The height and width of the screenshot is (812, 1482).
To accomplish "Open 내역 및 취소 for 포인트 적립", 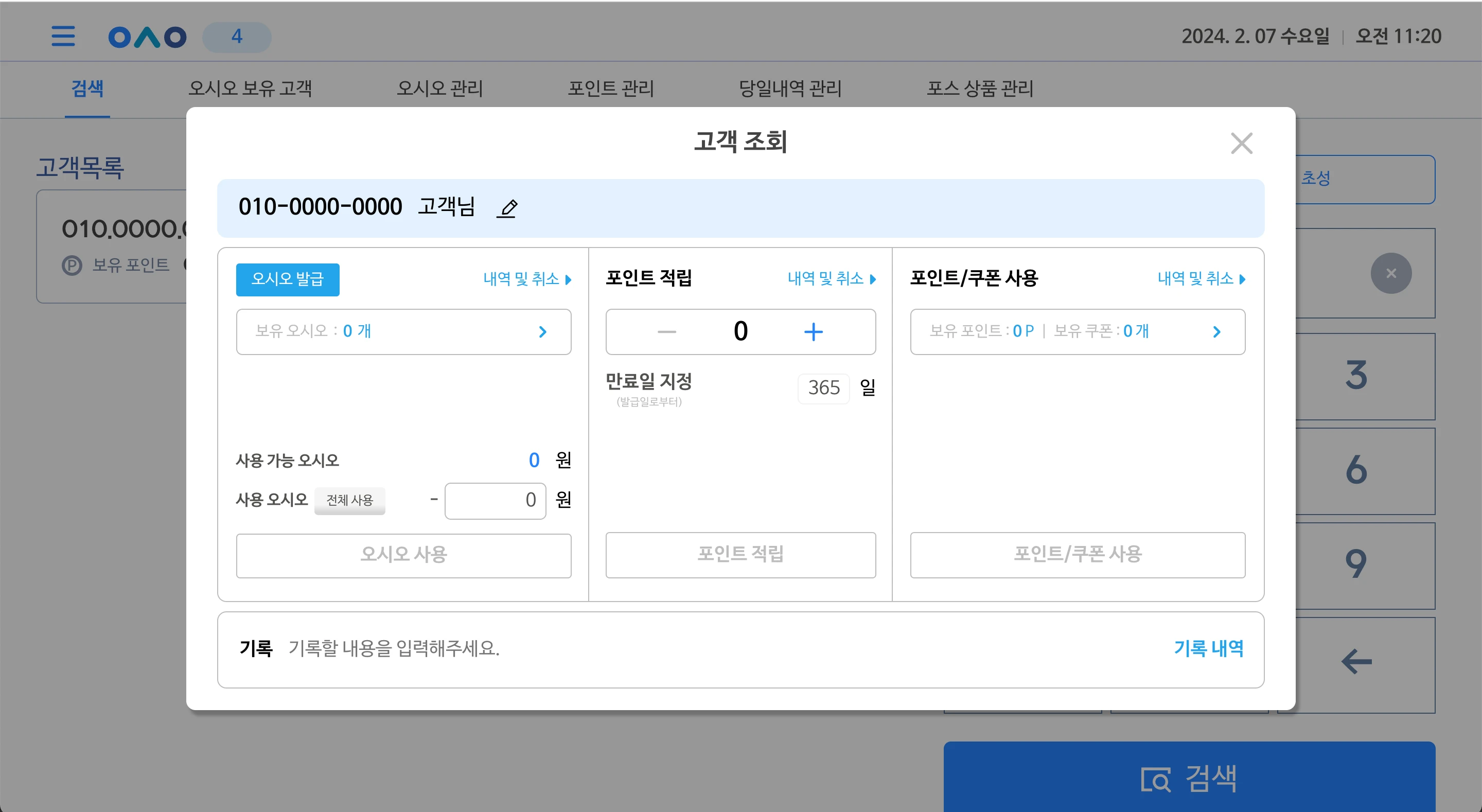I will tap(832, 278).
